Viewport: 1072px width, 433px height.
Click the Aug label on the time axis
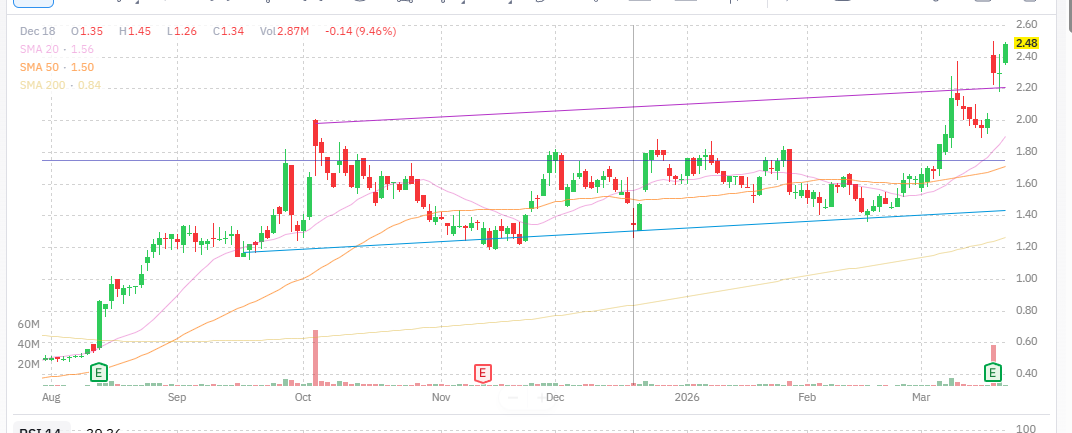(x=49, y=397)
